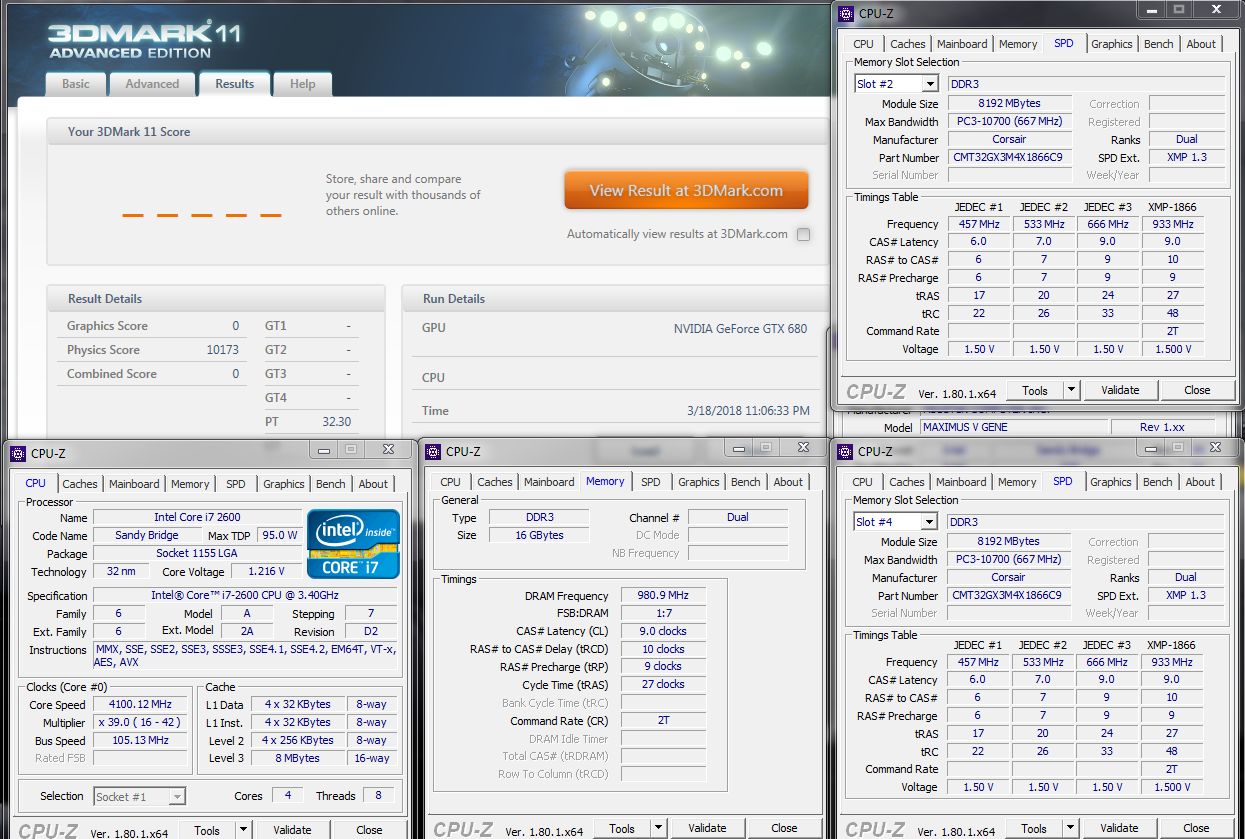Toggle automatically view results at 3DMark.com checkbox
The height and width of the screenshot is (839, 1245).
[x=803, y=235]
